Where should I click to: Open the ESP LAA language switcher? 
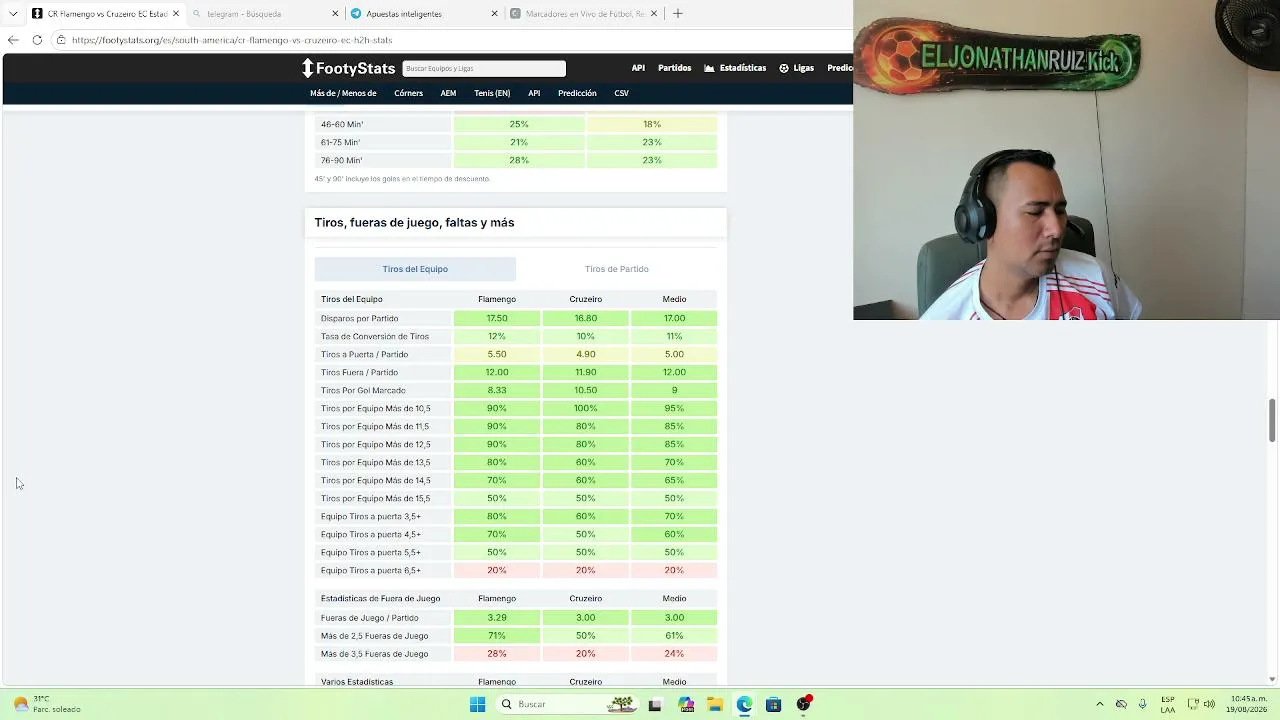click(1168, 704)
